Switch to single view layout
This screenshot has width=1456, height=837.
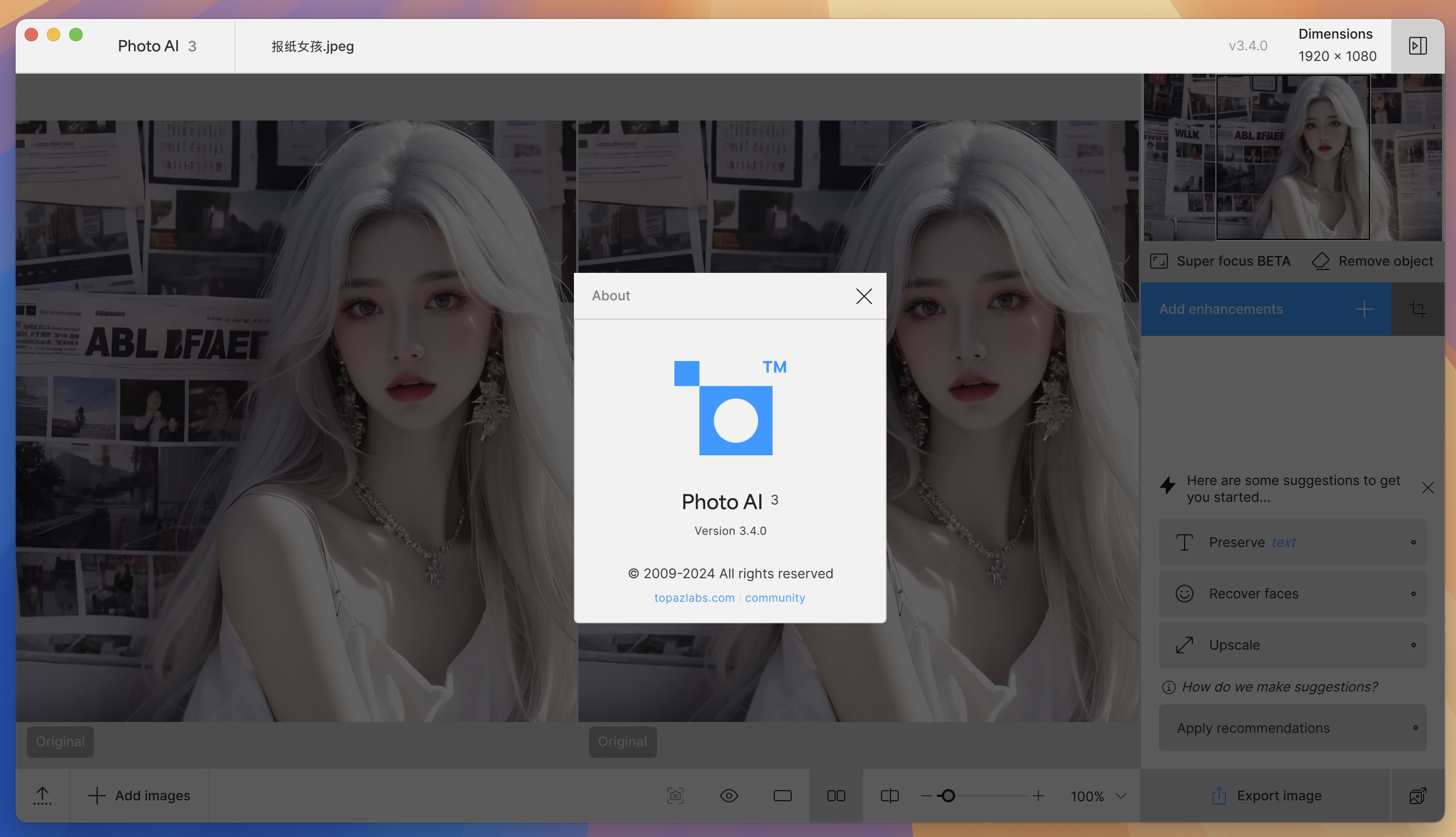click(x=782, y=796)
